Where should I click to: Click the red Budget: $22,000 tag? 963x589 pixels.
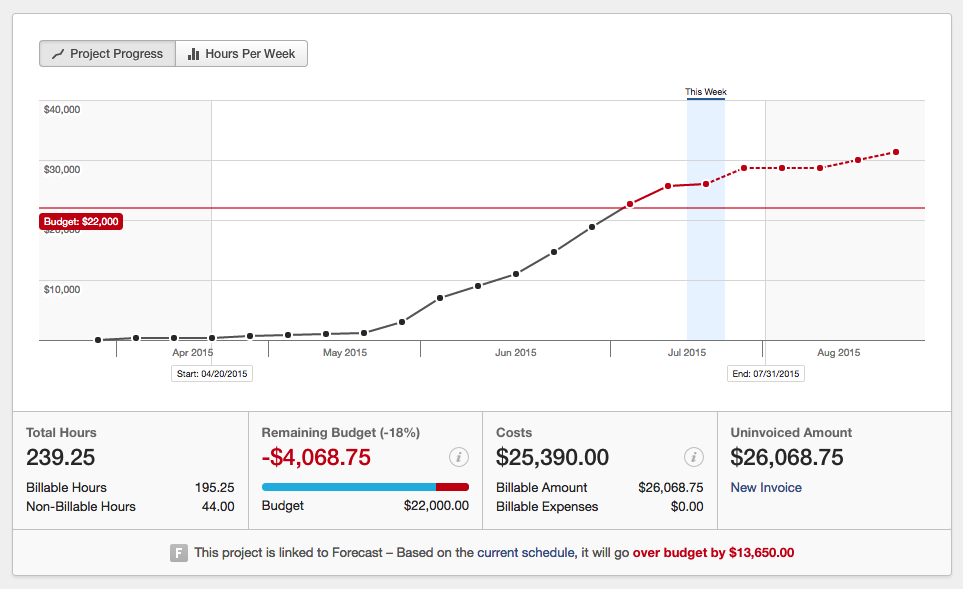click(x=81, y=221)
